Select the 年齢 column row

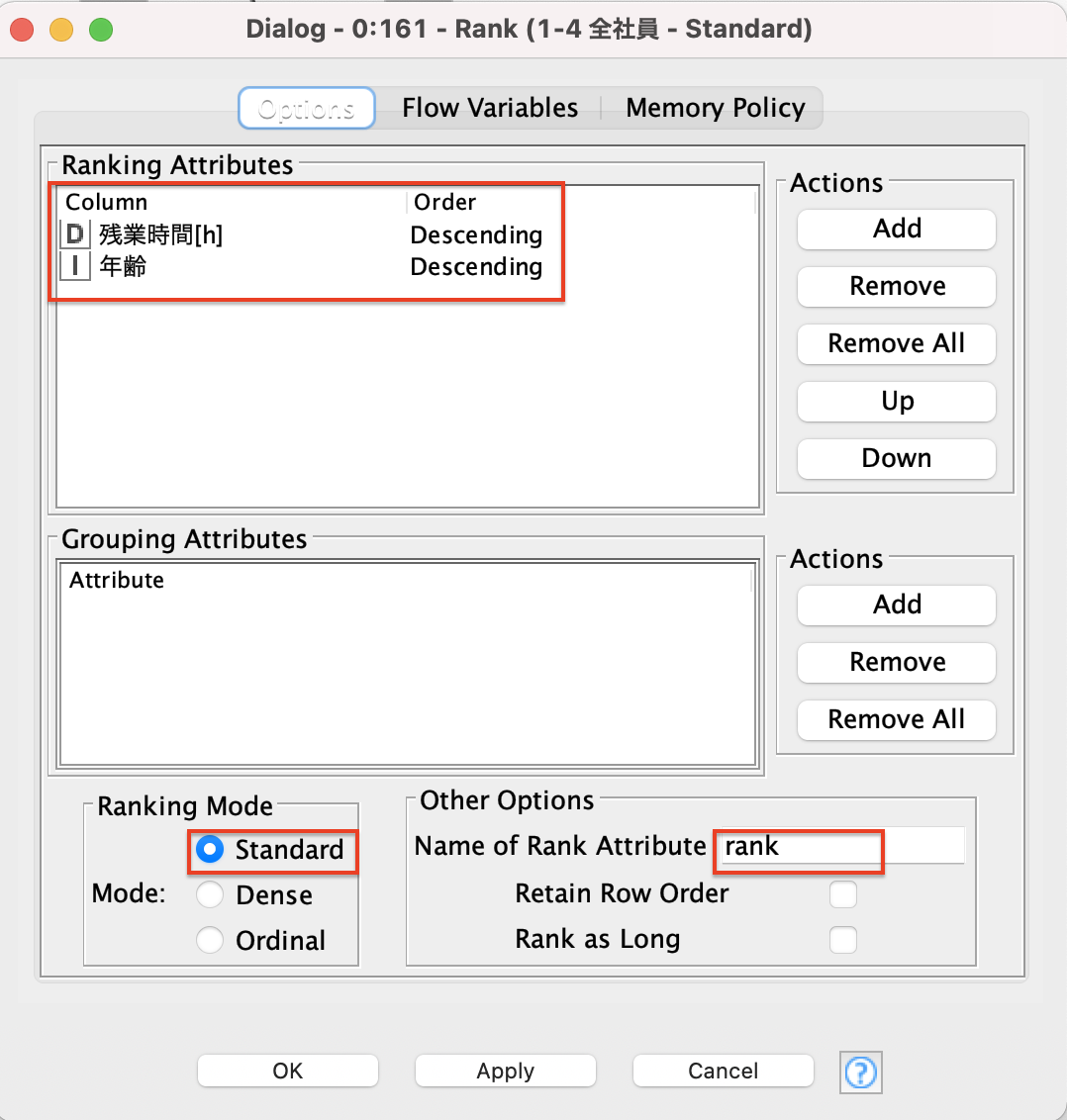coord(408,266)
